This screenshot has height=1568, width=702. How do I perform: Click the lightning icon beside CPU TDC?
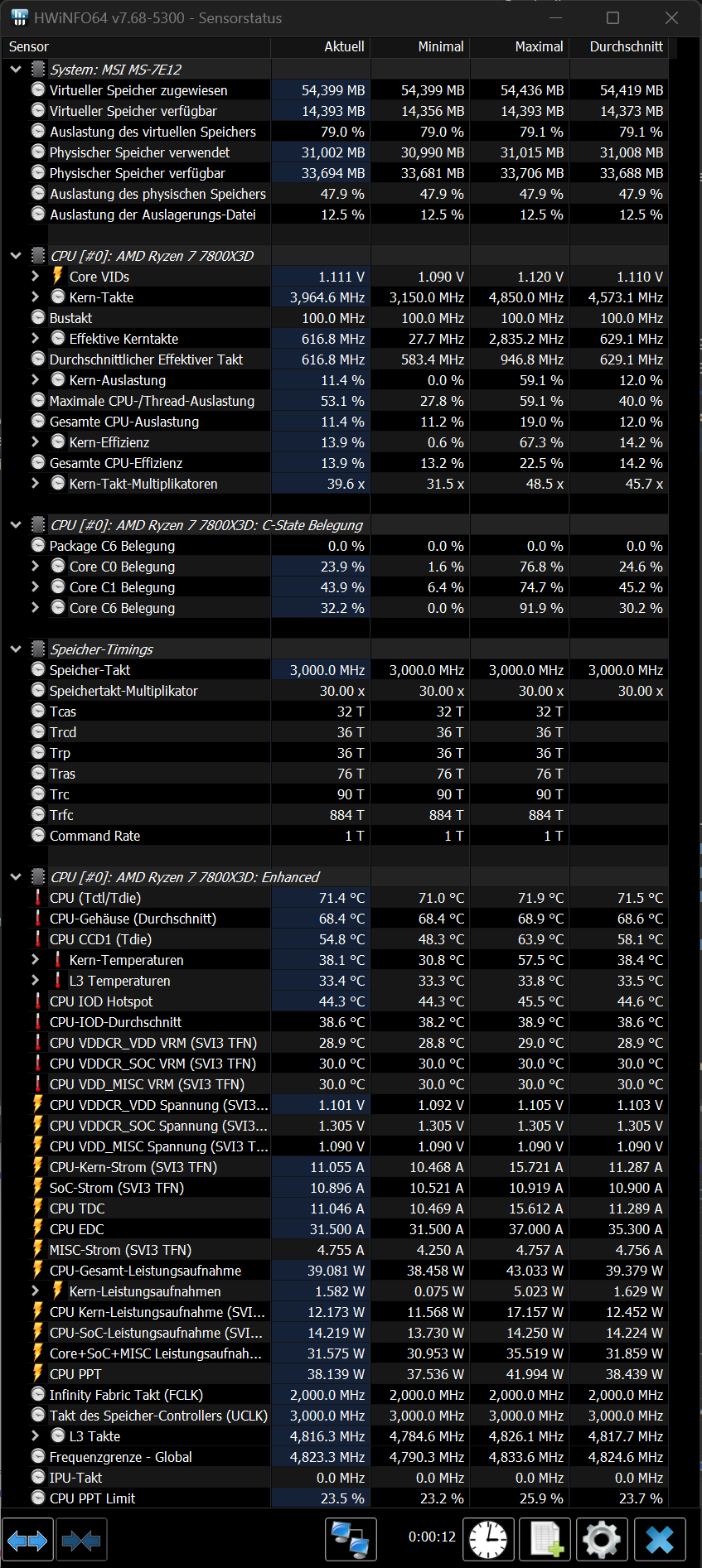pos(37,1208)
